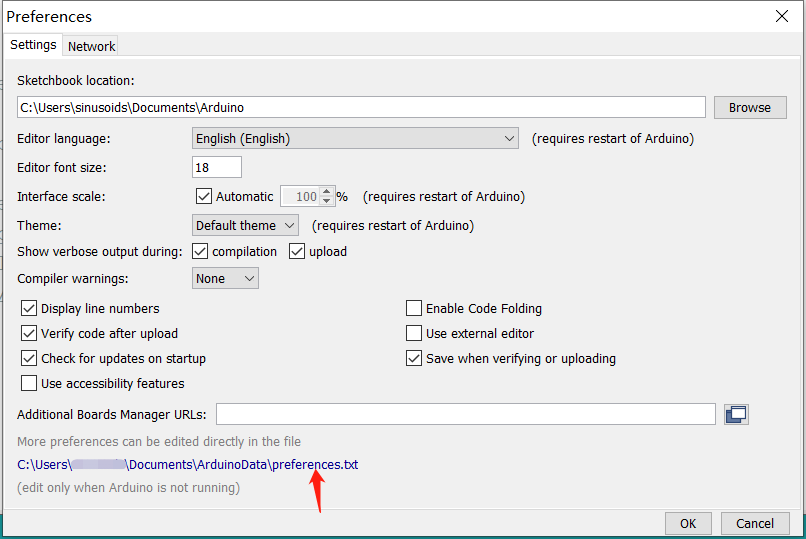Decrease interface scale with down arrow
Image resolution: width=806 pixels, height=539 pixels.
click(x=326, y=201)
